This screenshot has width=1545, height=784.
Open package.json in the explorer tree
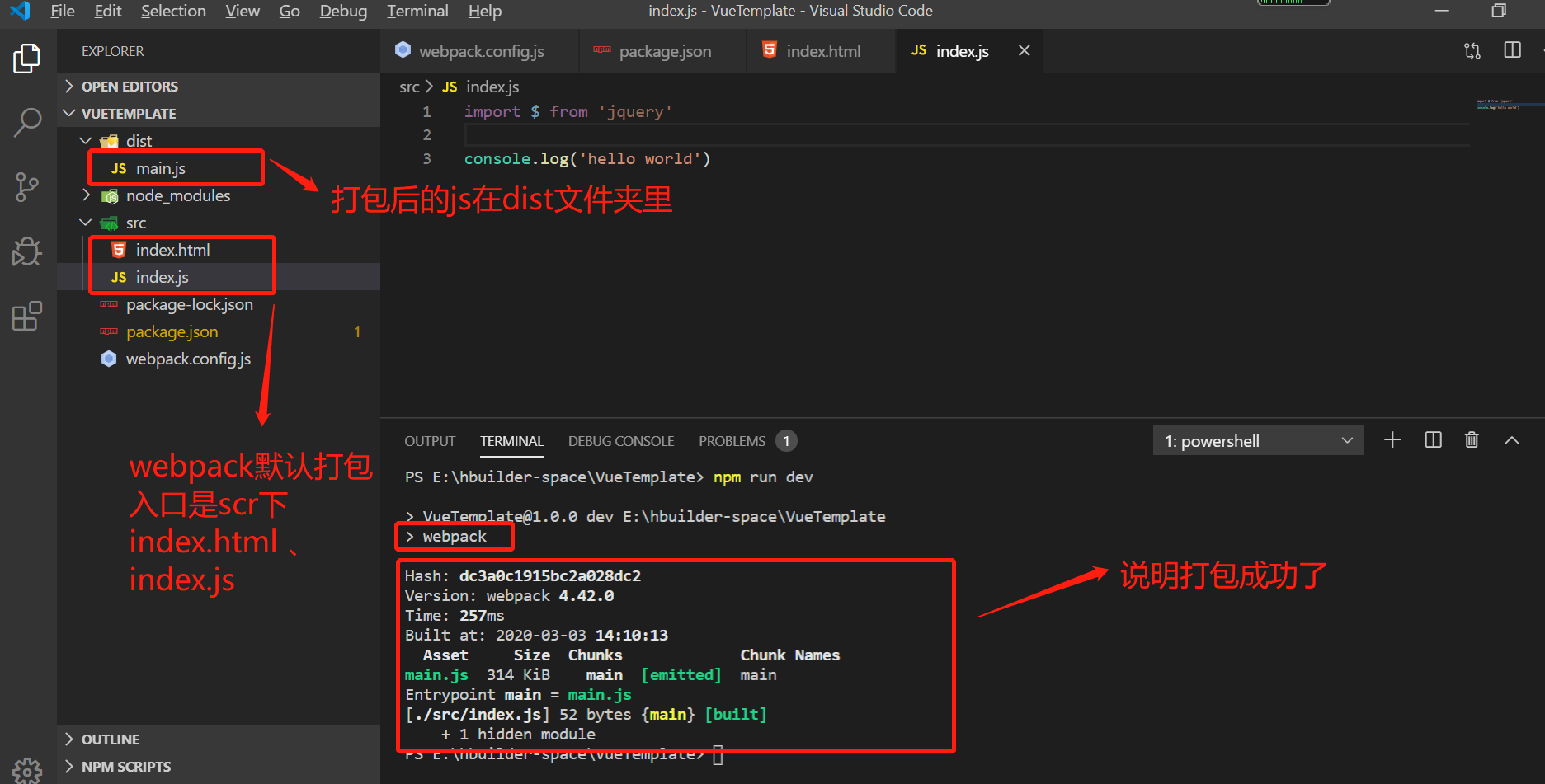point(219,331)
